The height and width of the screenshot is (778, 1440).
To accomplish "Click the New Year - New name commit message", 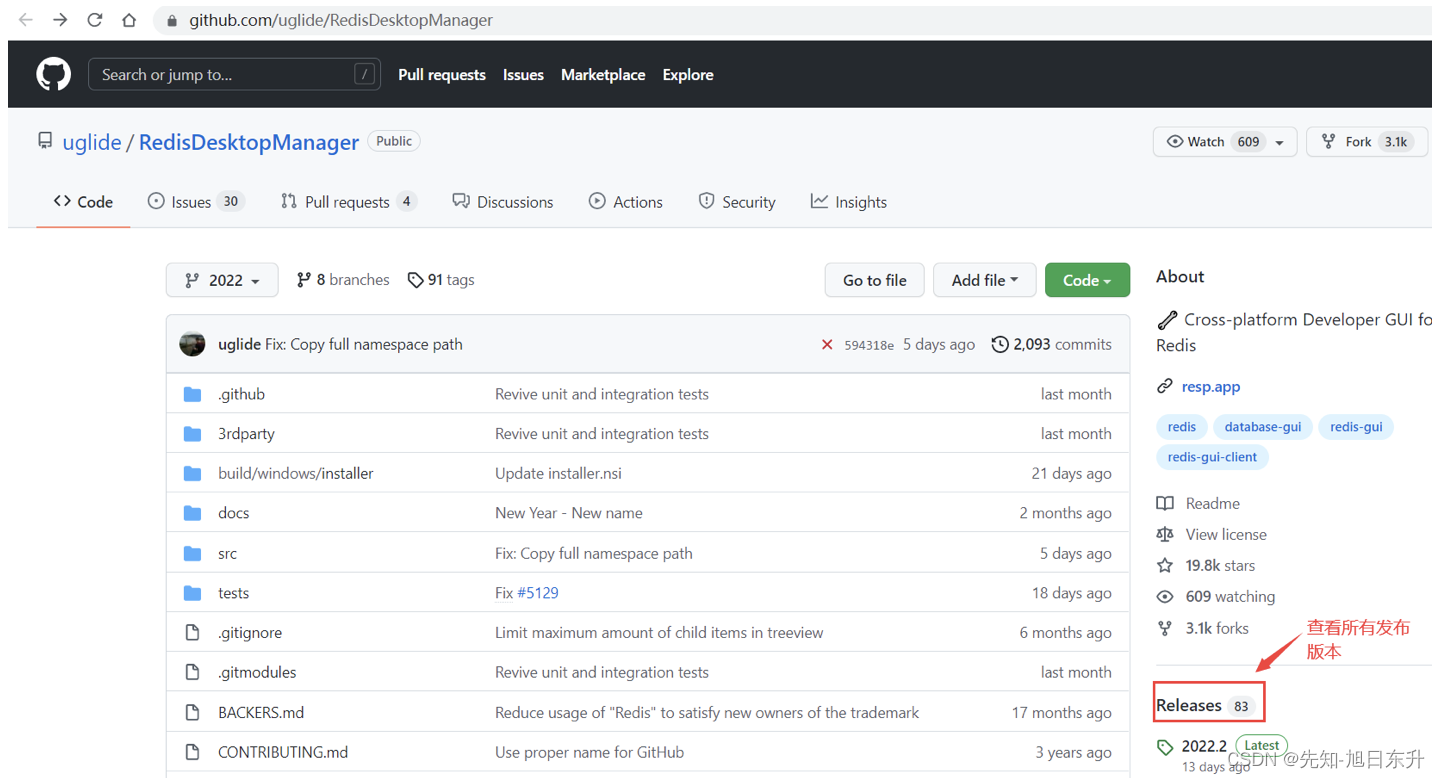I will [569, 513].
